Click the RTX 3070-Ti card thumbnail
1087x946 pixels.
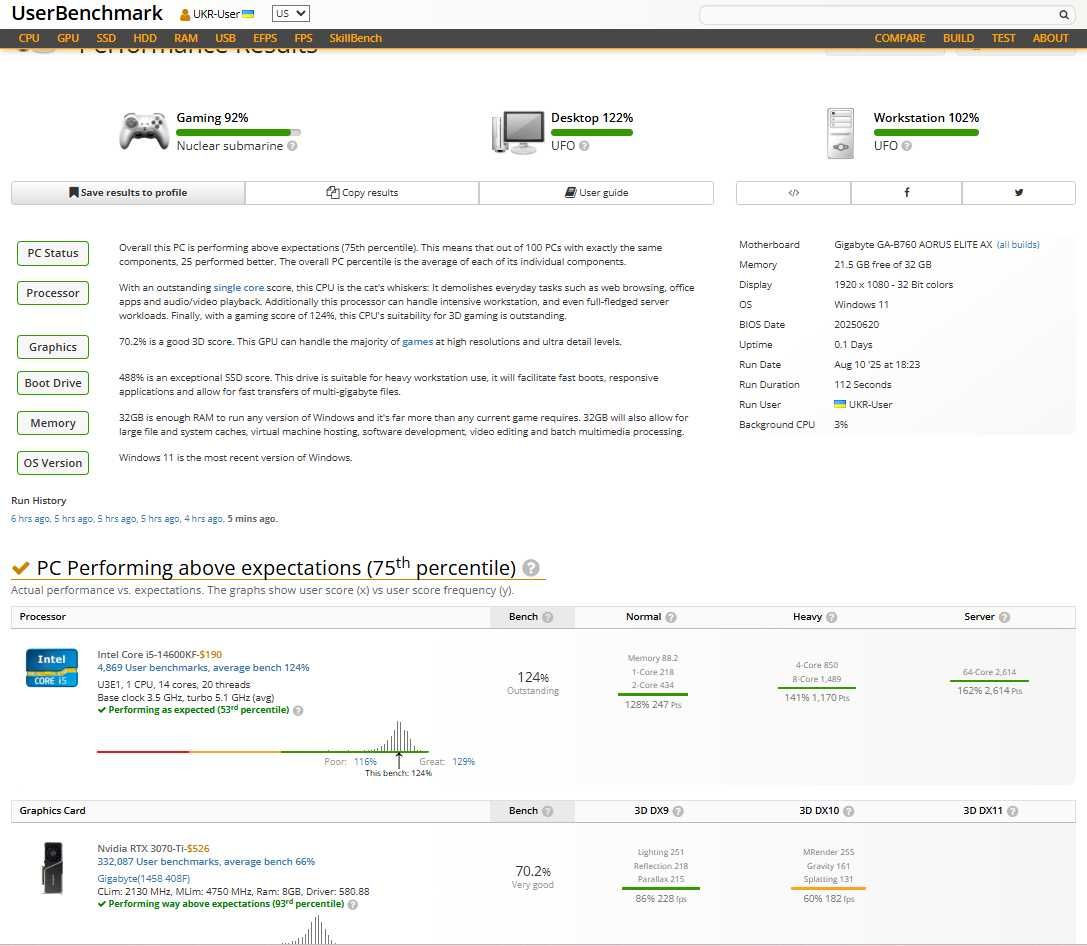(x=53, y=868)
